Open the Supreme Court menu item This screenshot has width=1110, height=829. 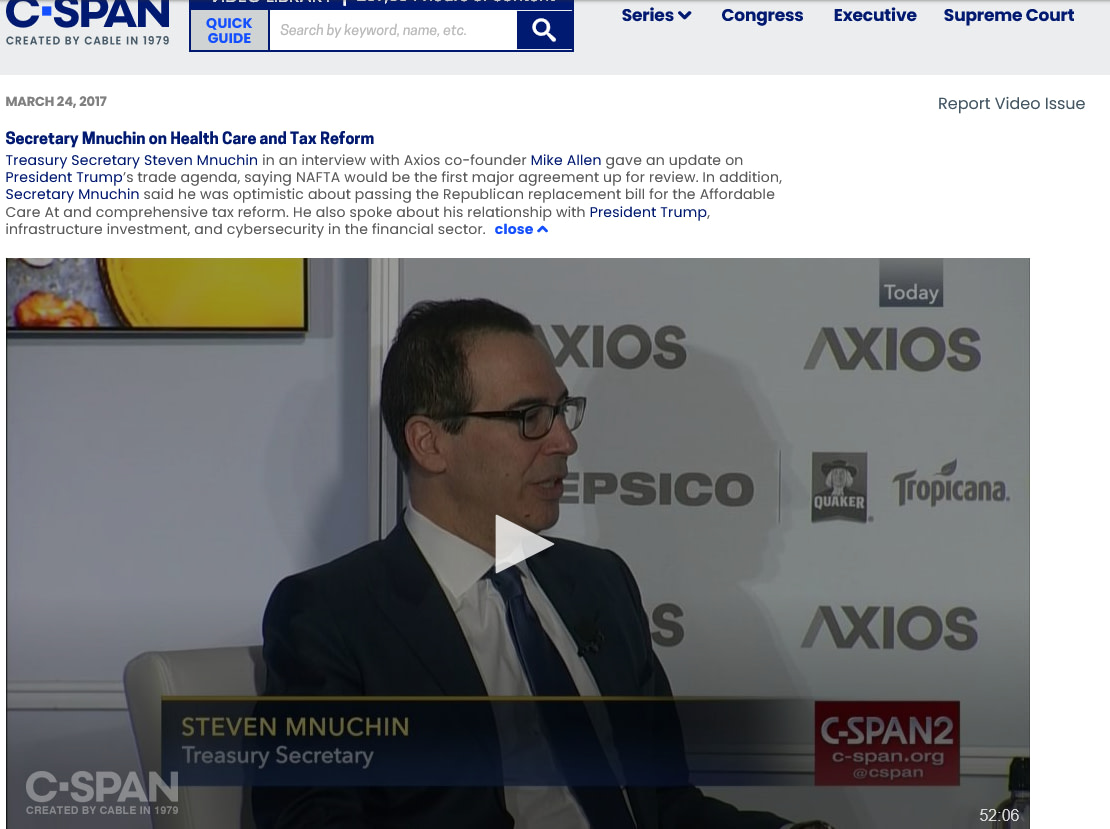(1009, 15)
